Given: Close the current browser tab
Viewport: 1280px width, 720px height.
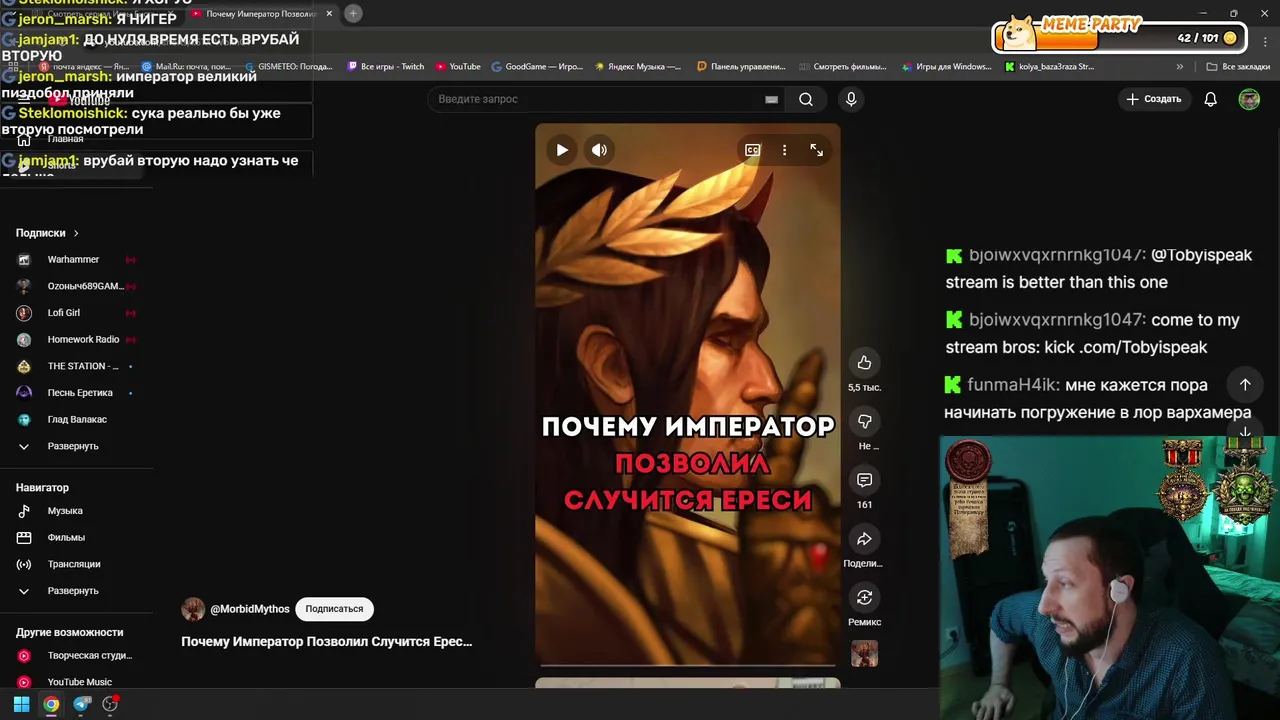Looking at the screenshot, I should [329, 14].
